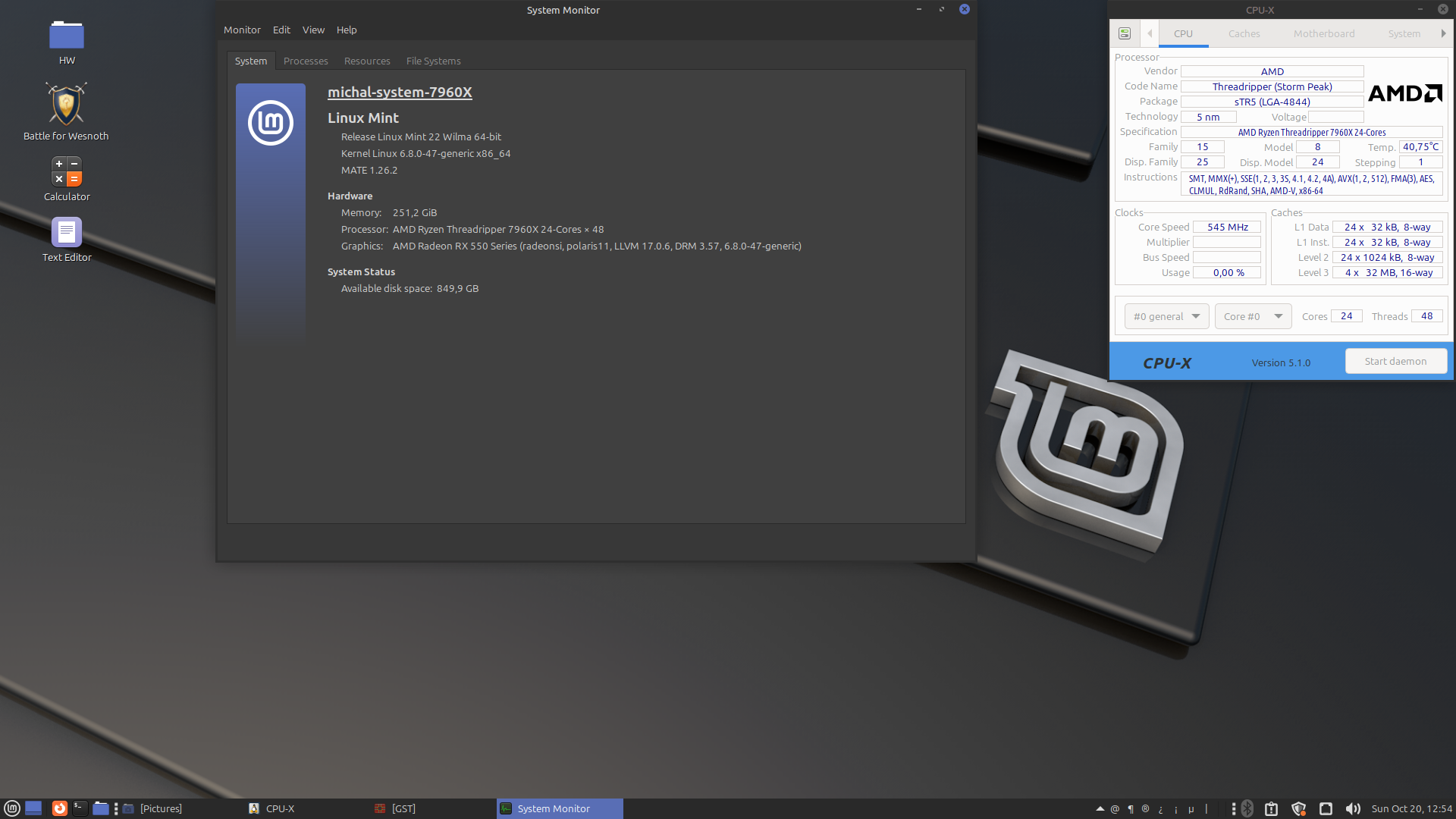Switch to the Processes tab
Image resolution: width=1456 pixels, height=819 pixels.
306,61
